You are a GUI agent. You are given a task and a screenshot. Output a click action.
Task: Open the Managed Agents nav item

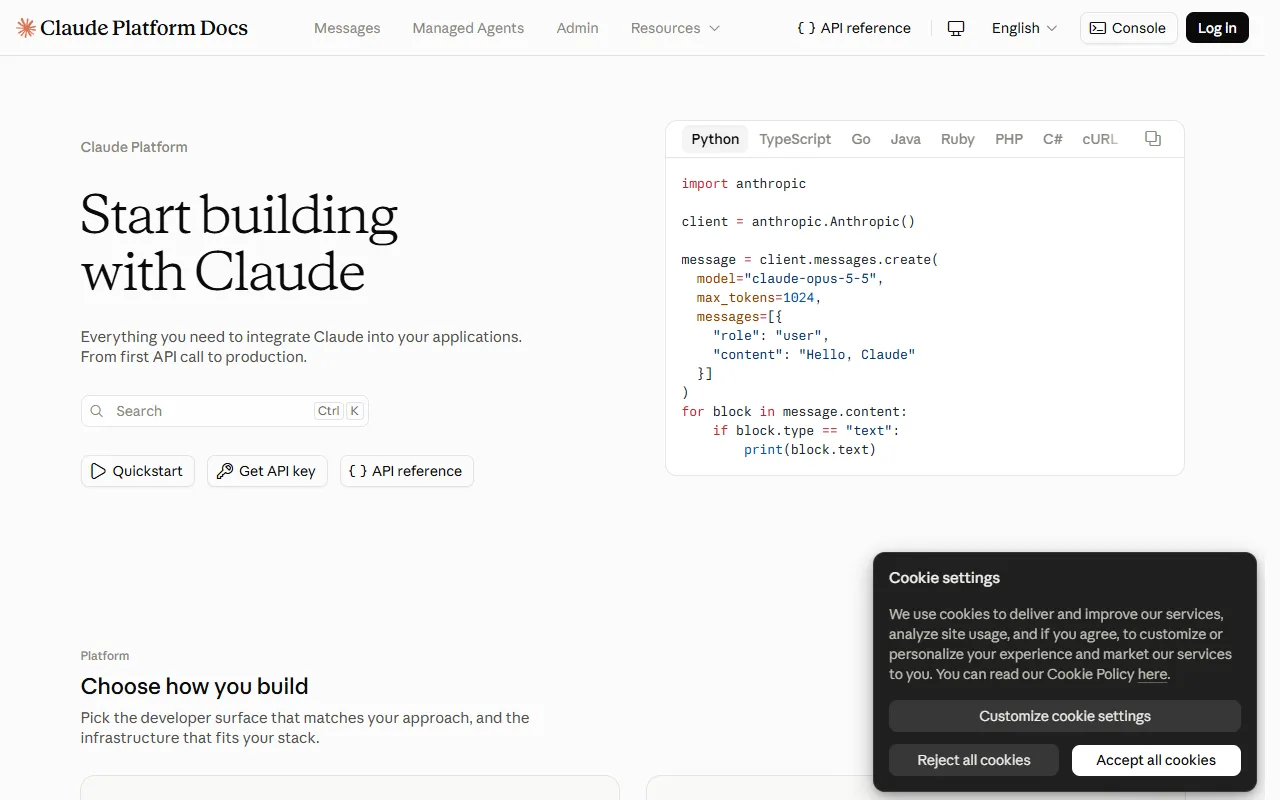tap(468, 28)
